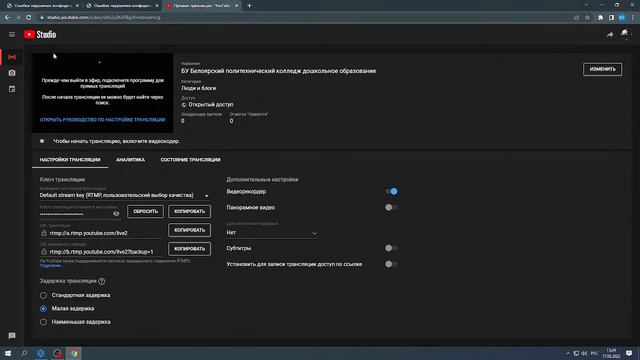Open the Webcam section in sidebar

[12, 73]
